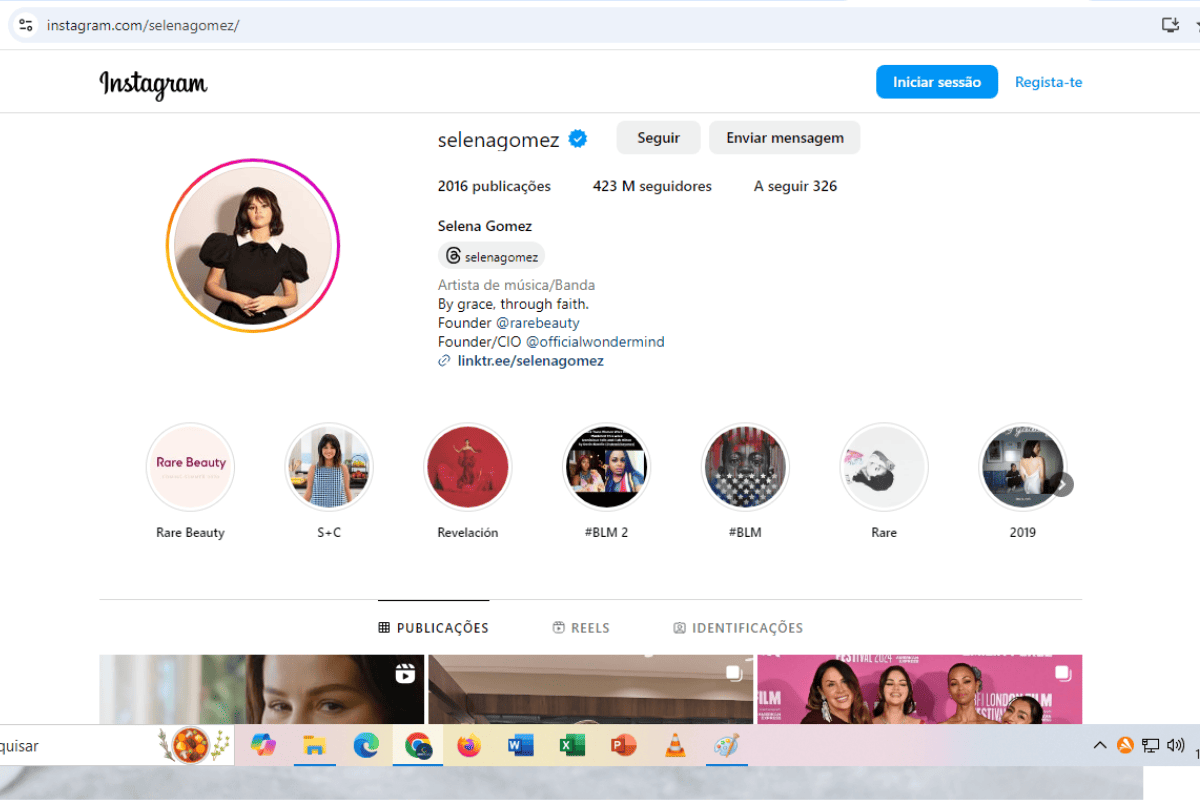The height and width of the screenshot is (800, 1200).
Task: Open the @rarebeauty mention link
Action: point(538,323)
